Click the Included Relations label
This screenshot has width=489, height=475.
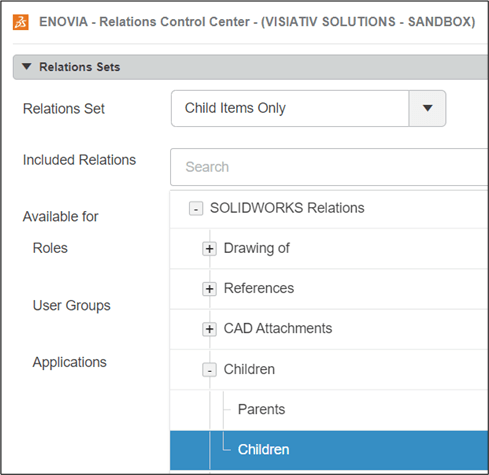(x=79, y=160)
